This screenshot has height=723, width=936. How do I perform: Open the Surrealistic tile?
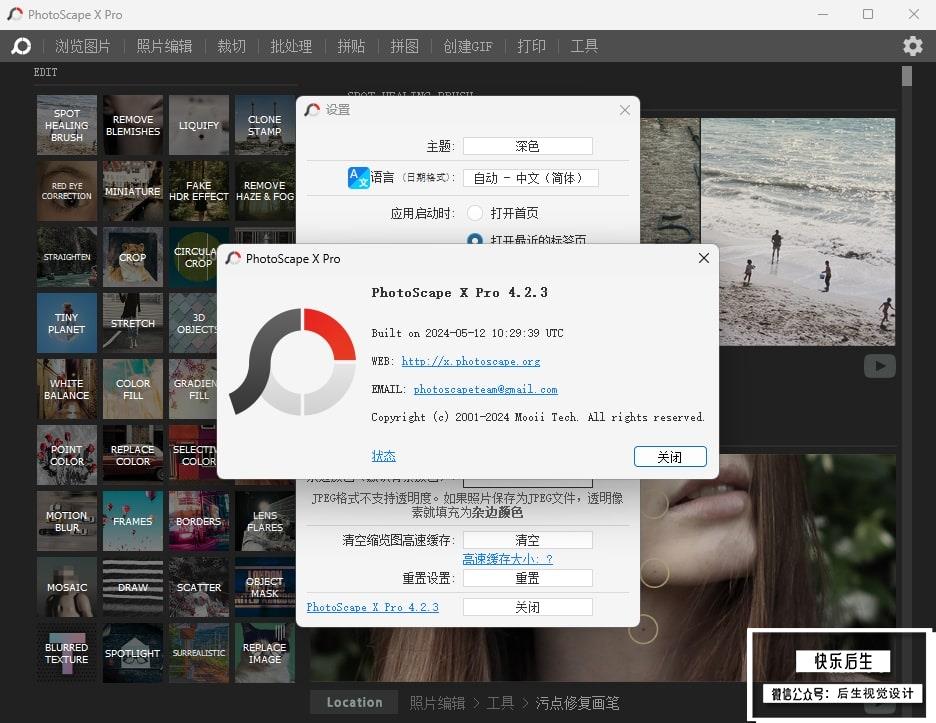click(199, 653)
